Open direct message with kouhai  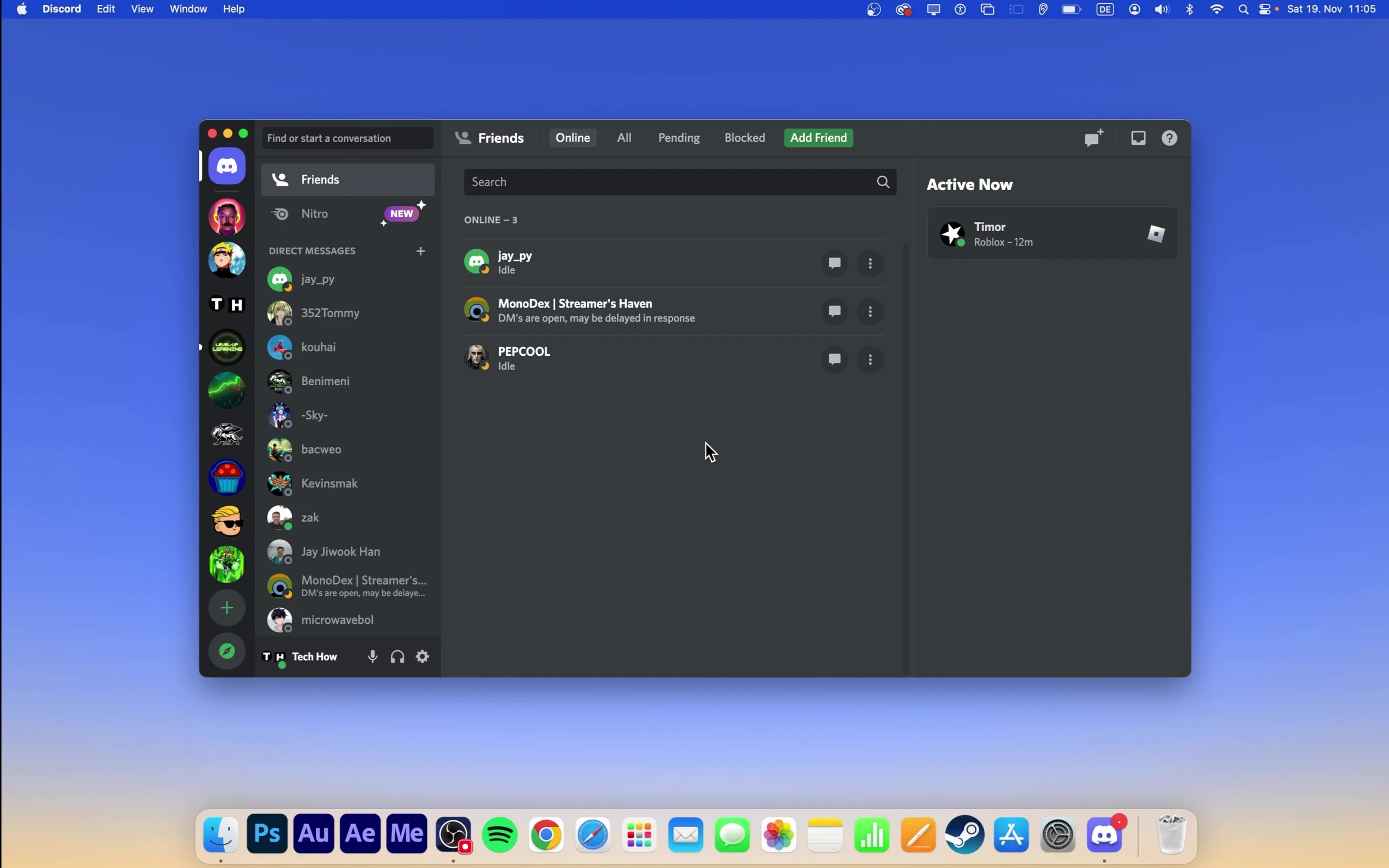click(x=348, y=347)
